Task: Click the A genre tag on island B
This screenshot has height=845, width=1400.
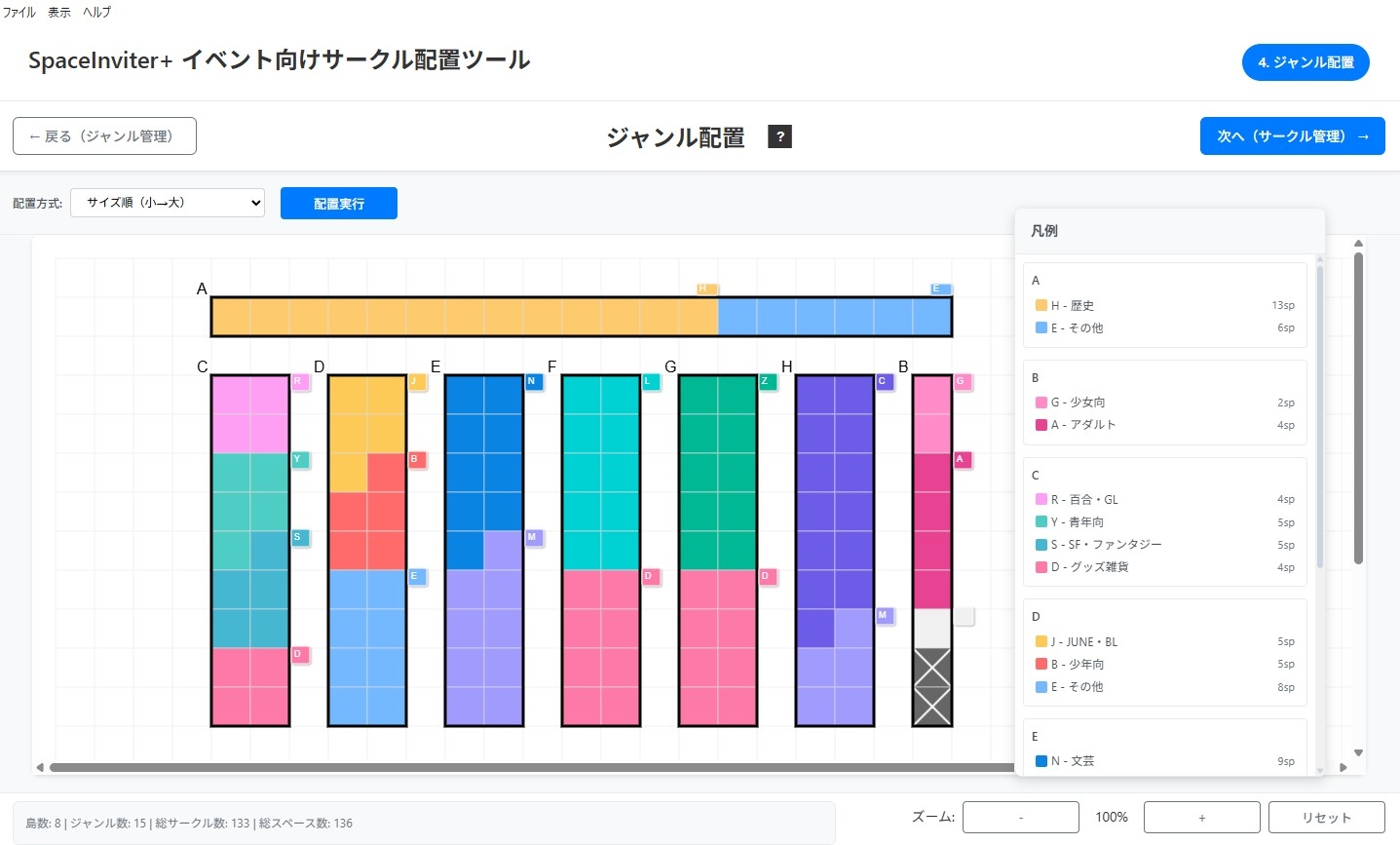Action: (962, 460)
